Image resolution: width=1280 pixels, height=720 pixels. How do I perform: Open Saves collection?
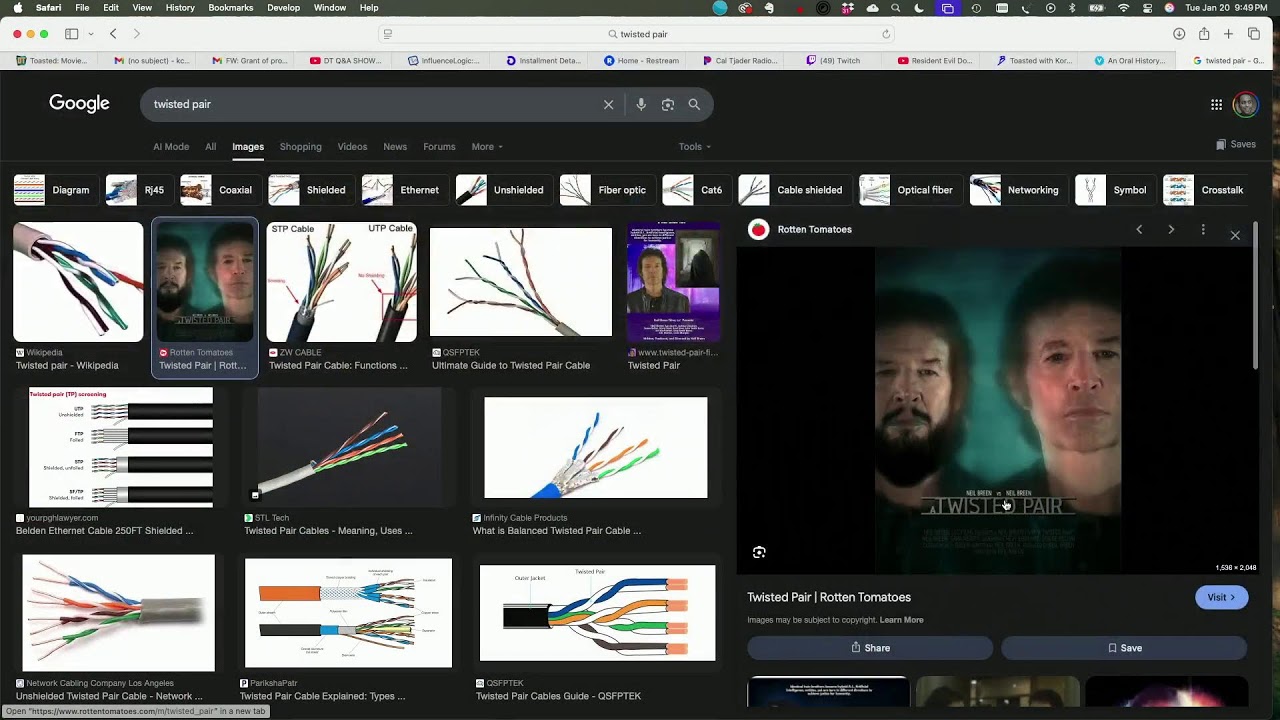pyautogui.click(x=1236, y=144)
